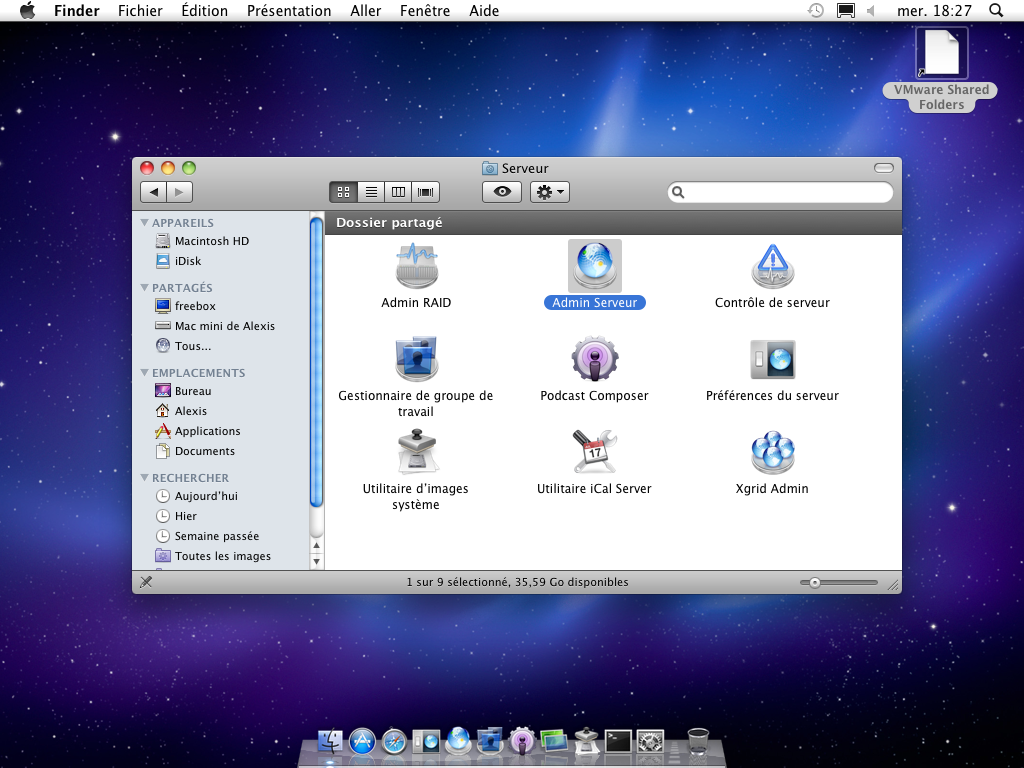Viewport: 1024px width, 768px height.
Task: Collapse the EMPLACEMENTS sidebar section
Action: pos(144,372)
